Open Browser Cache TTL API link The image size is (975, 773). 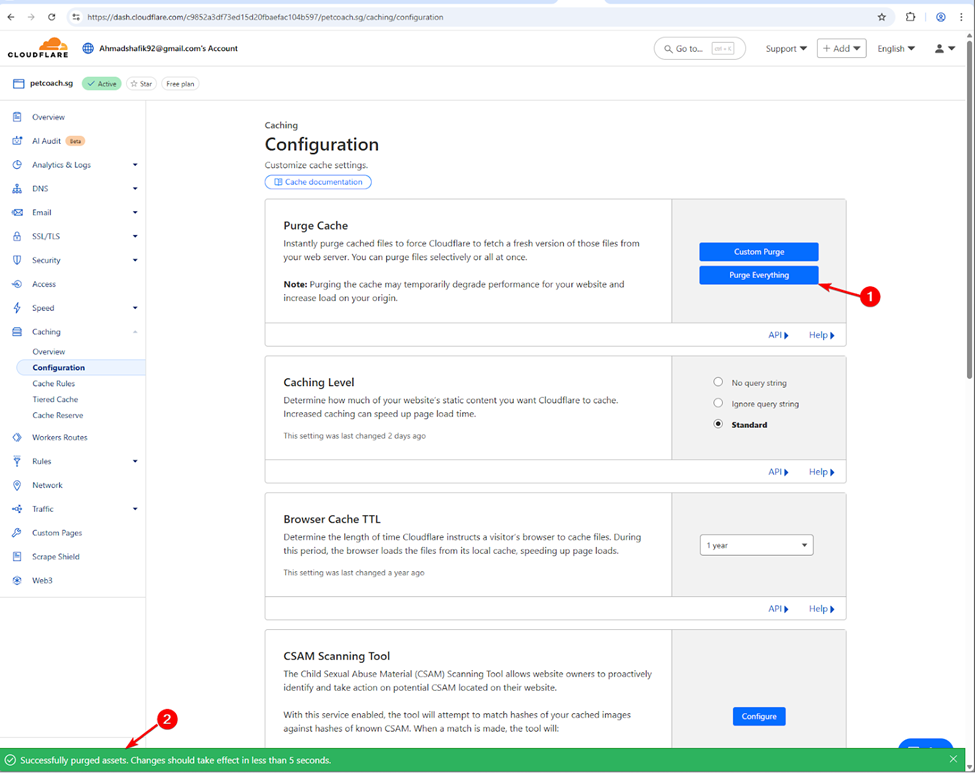778,608
